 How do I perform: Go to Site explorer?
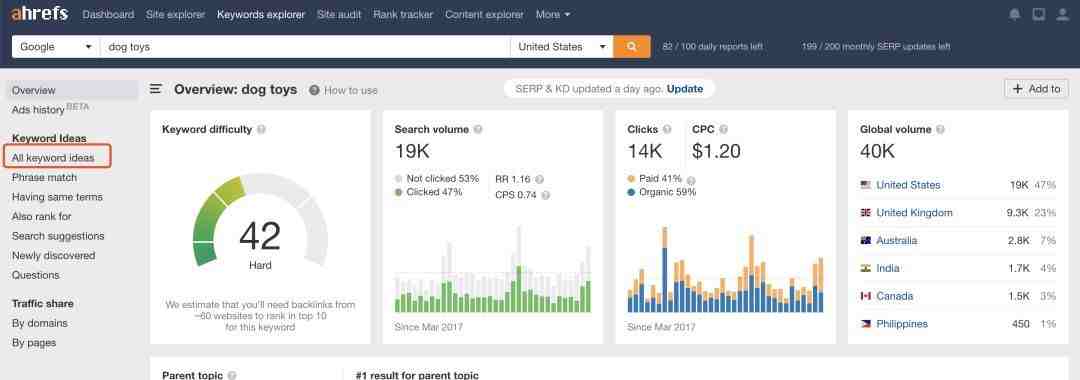point(176,14)
